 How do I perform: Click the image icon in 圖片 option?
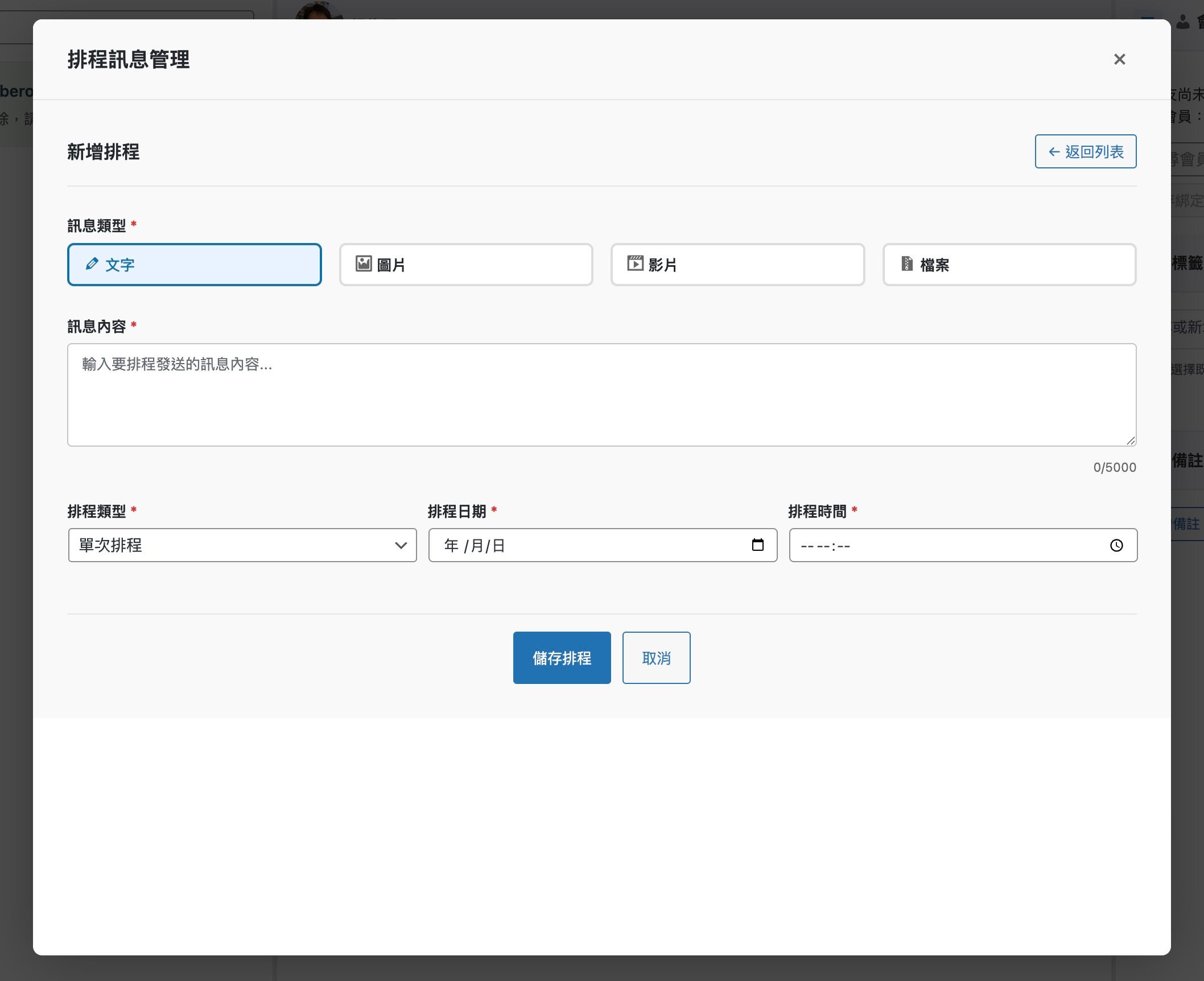[364, 263]
